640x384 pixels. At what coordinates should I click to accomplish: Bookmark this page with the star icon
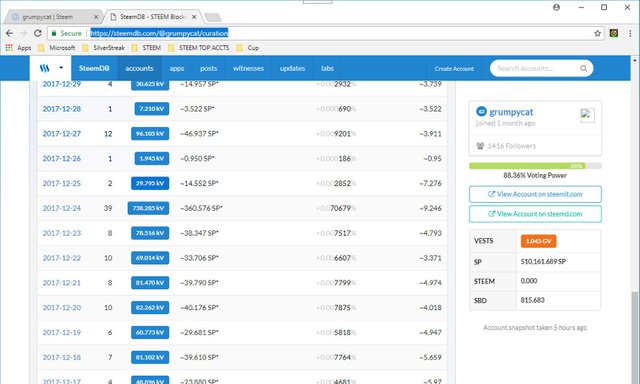click(597, 33)
